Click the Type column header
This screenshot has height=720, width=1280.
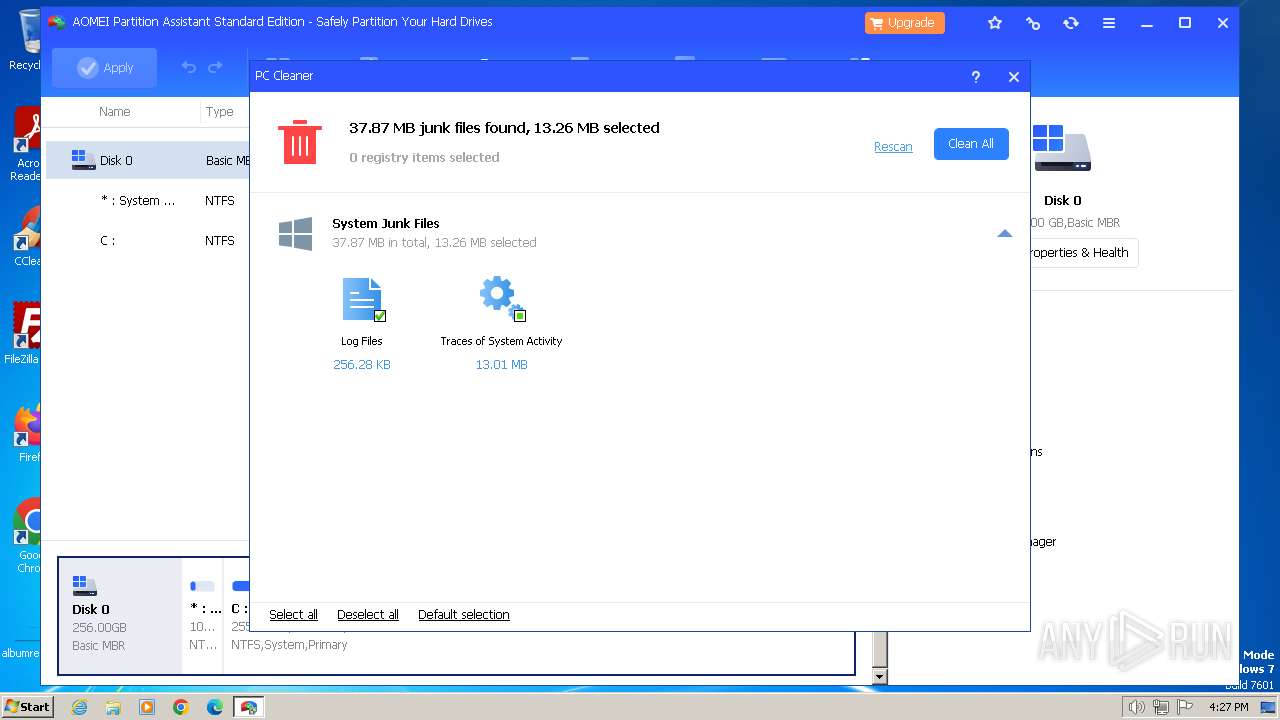point(220,112)
